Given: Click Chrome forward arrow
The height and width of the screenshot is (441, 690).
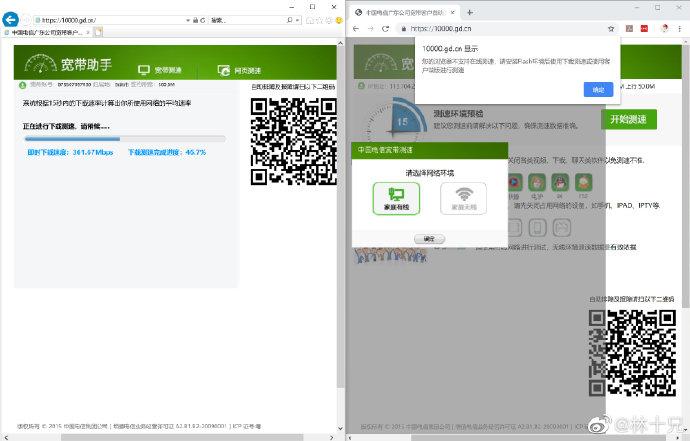Looking at the screenshot, I should click(371, 29).
